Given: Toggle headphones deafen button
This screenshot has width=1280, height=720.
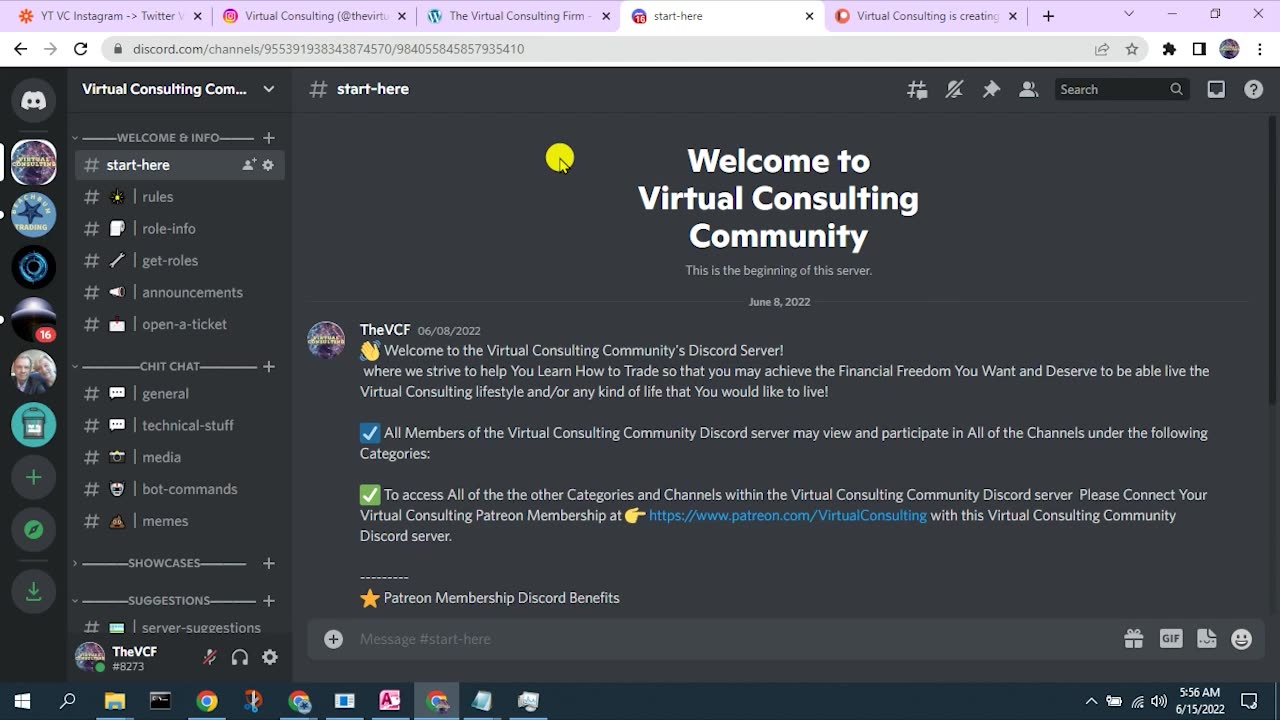Looking at the screenshot, I should click(x=240, y=657).
